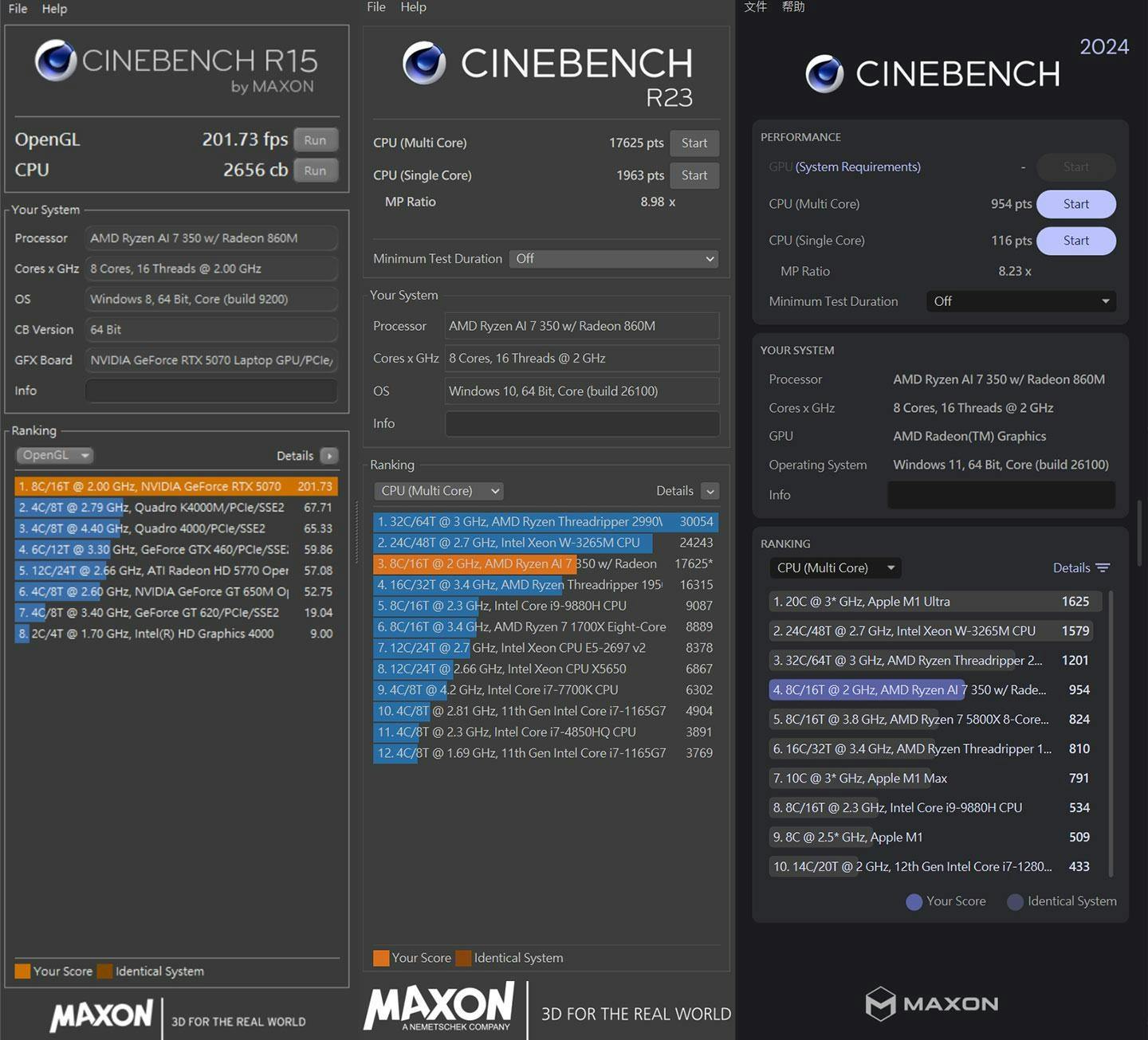The image size is (1148, 1040).
Task: Expand Details arrow in R15 ranking
Action: pos(328,456)
